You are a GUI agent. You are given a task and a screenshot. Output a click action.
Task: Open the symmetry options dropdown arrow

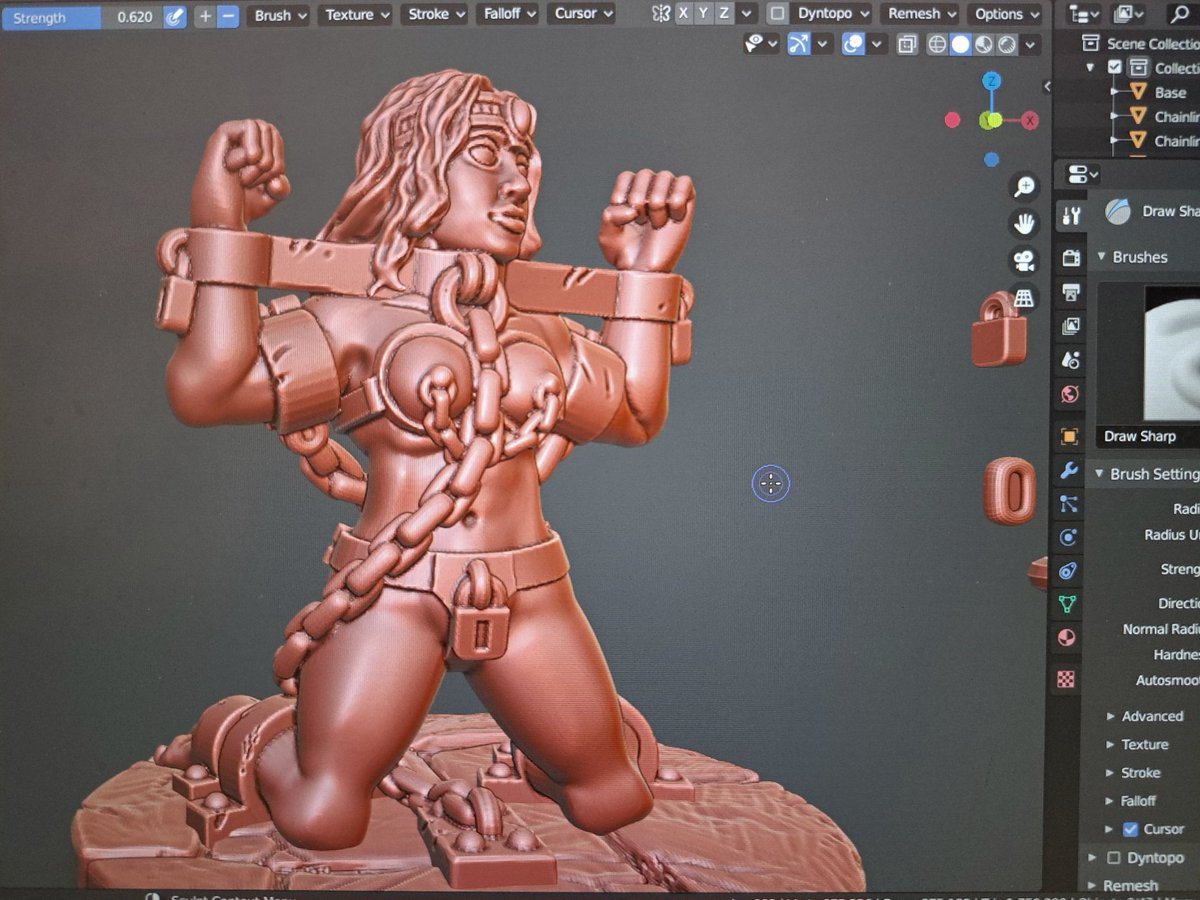[x=746, y=14]
